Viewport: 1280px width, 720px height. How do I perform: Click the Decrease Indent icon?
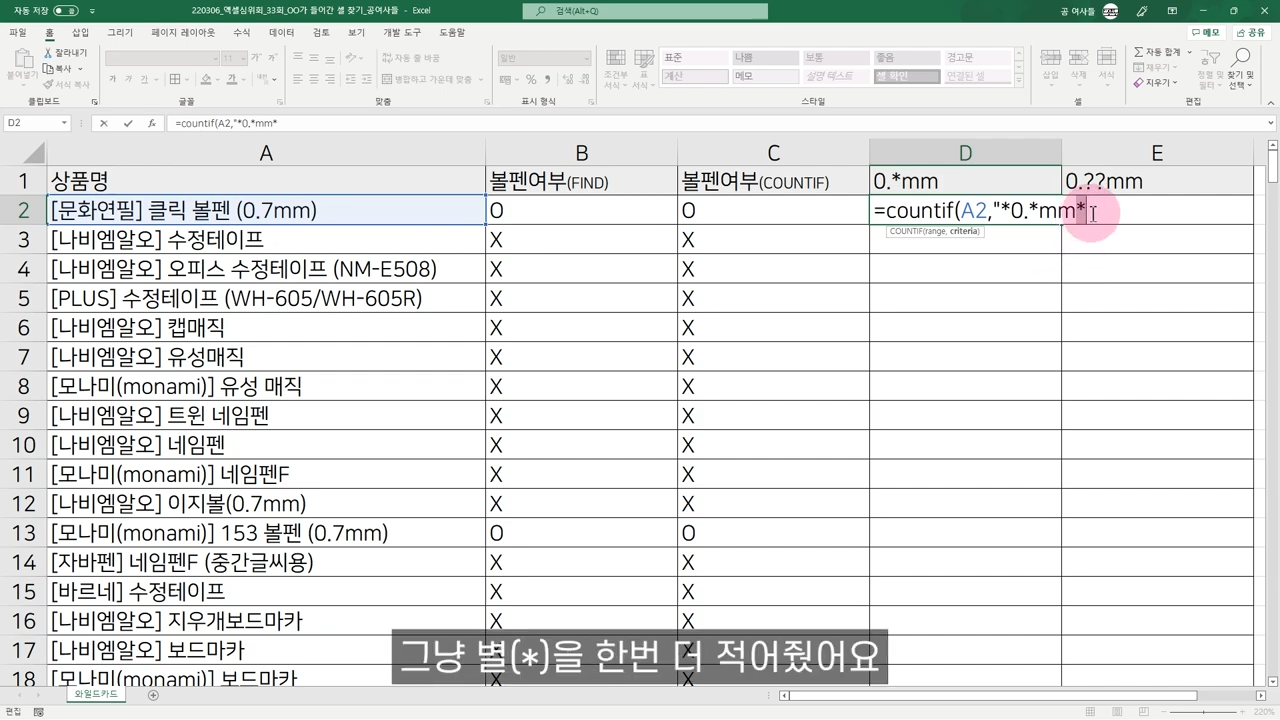pyautogui.click(x=351, y=80)
